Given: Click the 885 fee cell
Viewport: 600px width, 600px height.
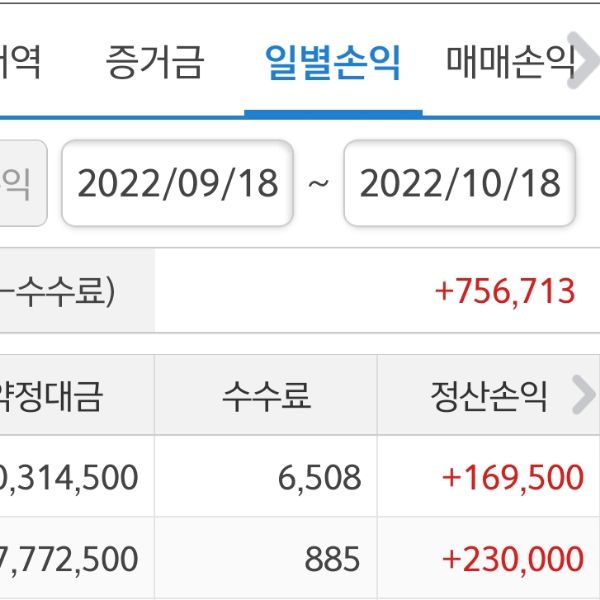Looking at the screenshot, I should point(336,557).
